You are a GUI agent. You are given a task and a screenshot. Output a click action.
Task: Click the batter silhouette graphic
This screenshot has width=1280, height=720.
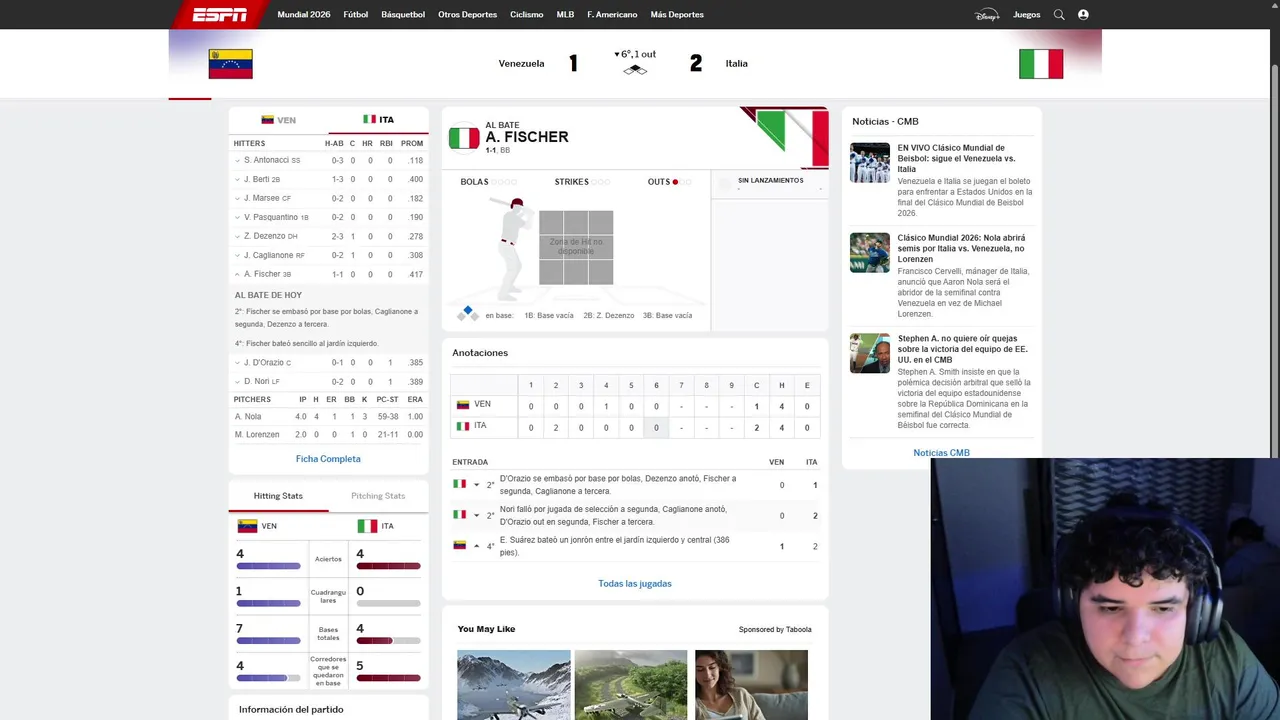pyautogui.click(x=511, y=247)
